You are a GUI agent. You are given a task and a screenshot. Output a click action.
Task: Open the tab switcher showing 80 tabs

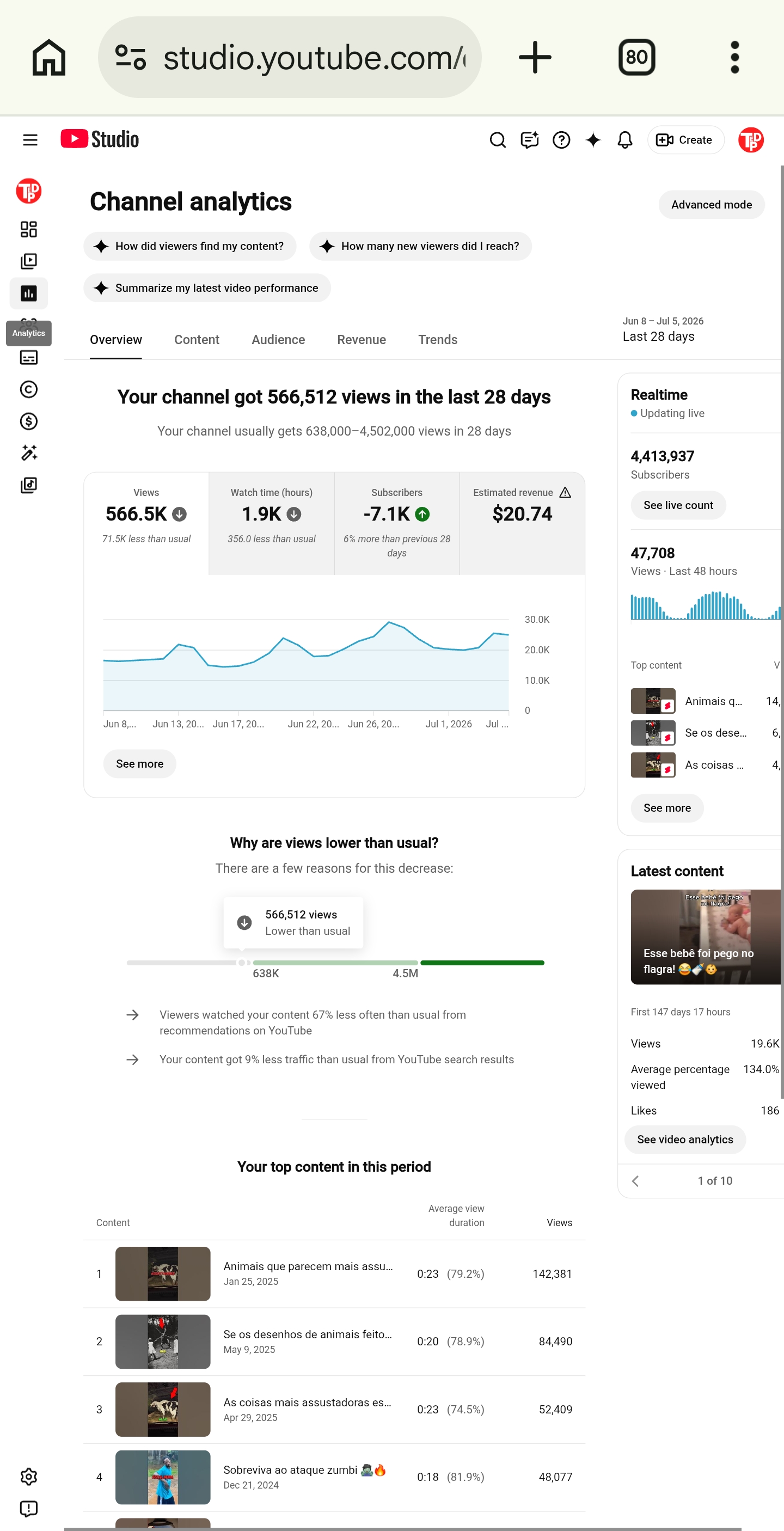(636, 58)
